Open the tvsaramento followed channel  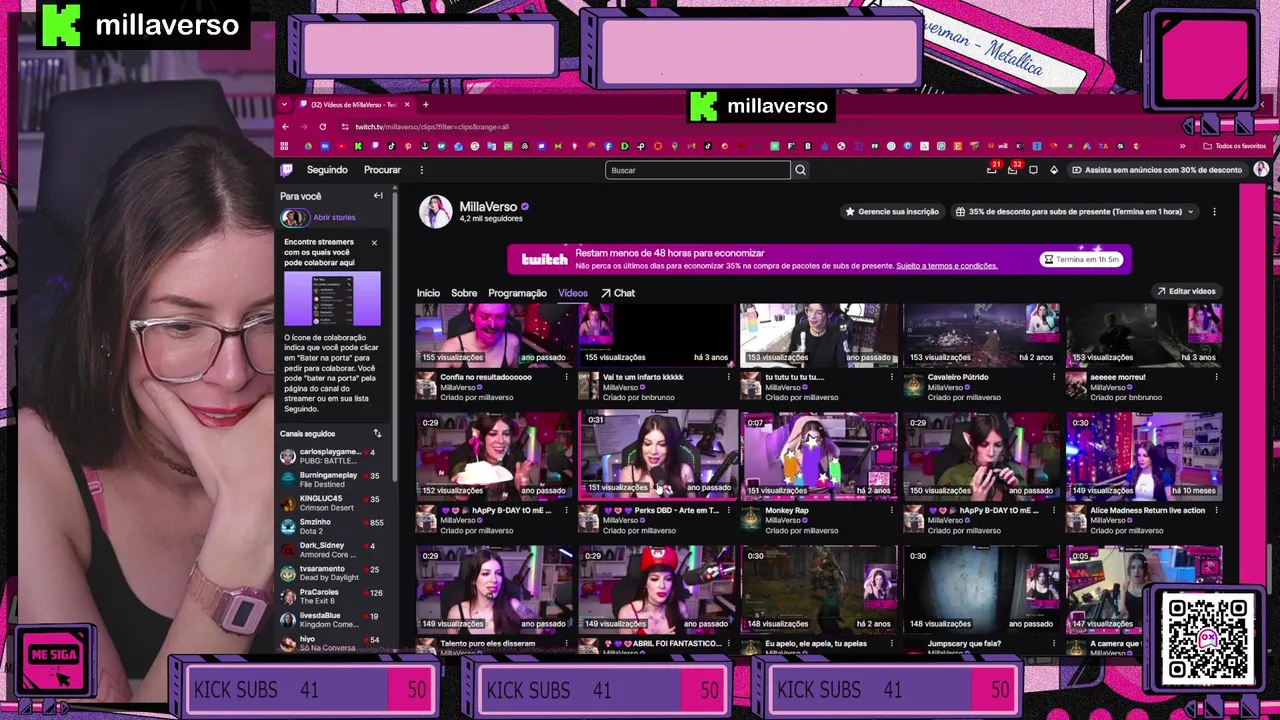pos(330,573)
